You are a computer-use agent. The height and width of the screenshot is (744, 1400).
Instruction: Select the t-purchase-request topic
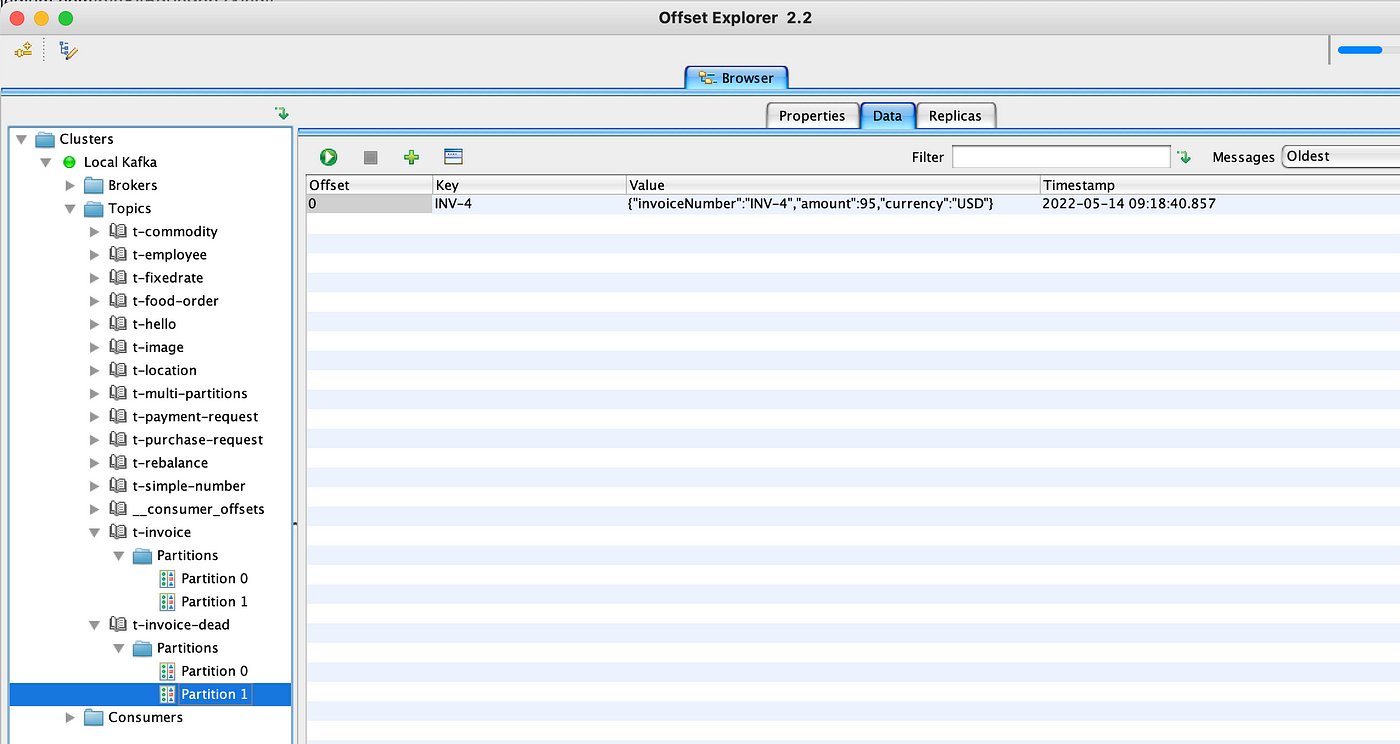click(x=198, y=440)
